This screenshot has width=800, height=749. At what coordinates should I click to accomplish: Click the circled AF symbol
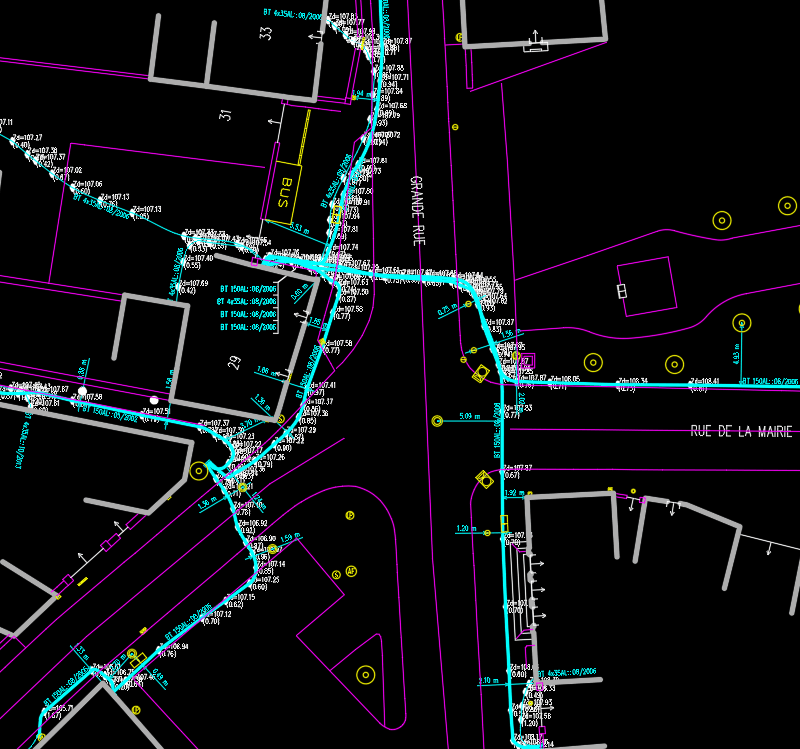click(x=351, y=571)
